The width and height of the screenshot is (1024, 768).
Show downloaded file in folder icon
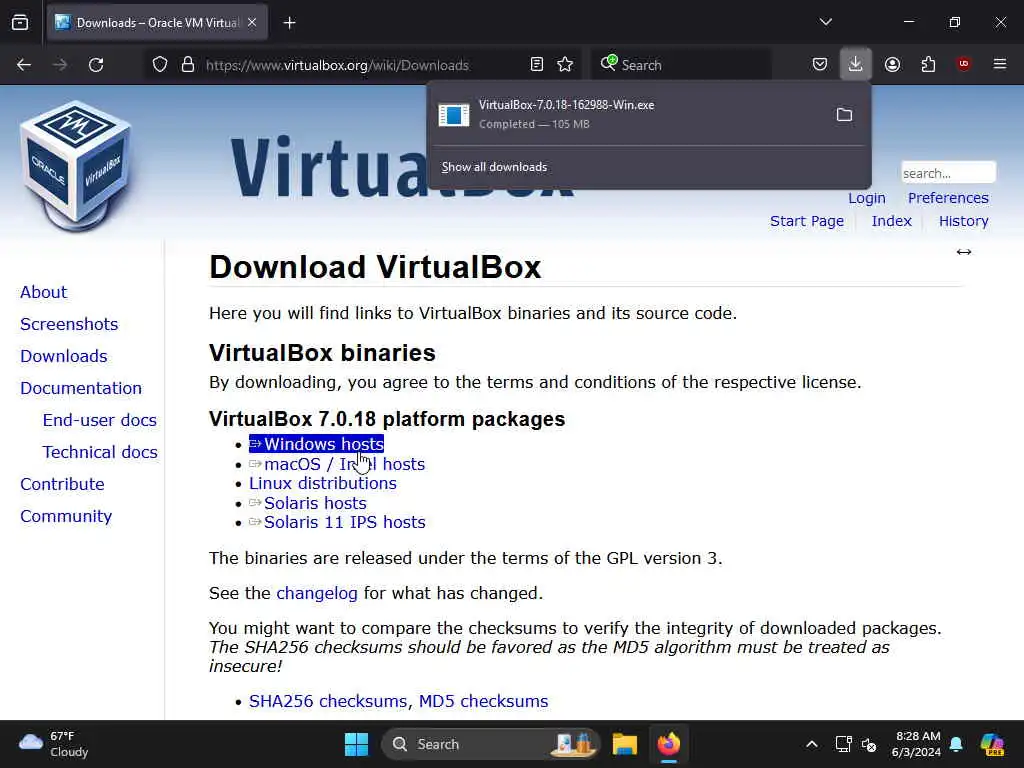click(844, 115)
